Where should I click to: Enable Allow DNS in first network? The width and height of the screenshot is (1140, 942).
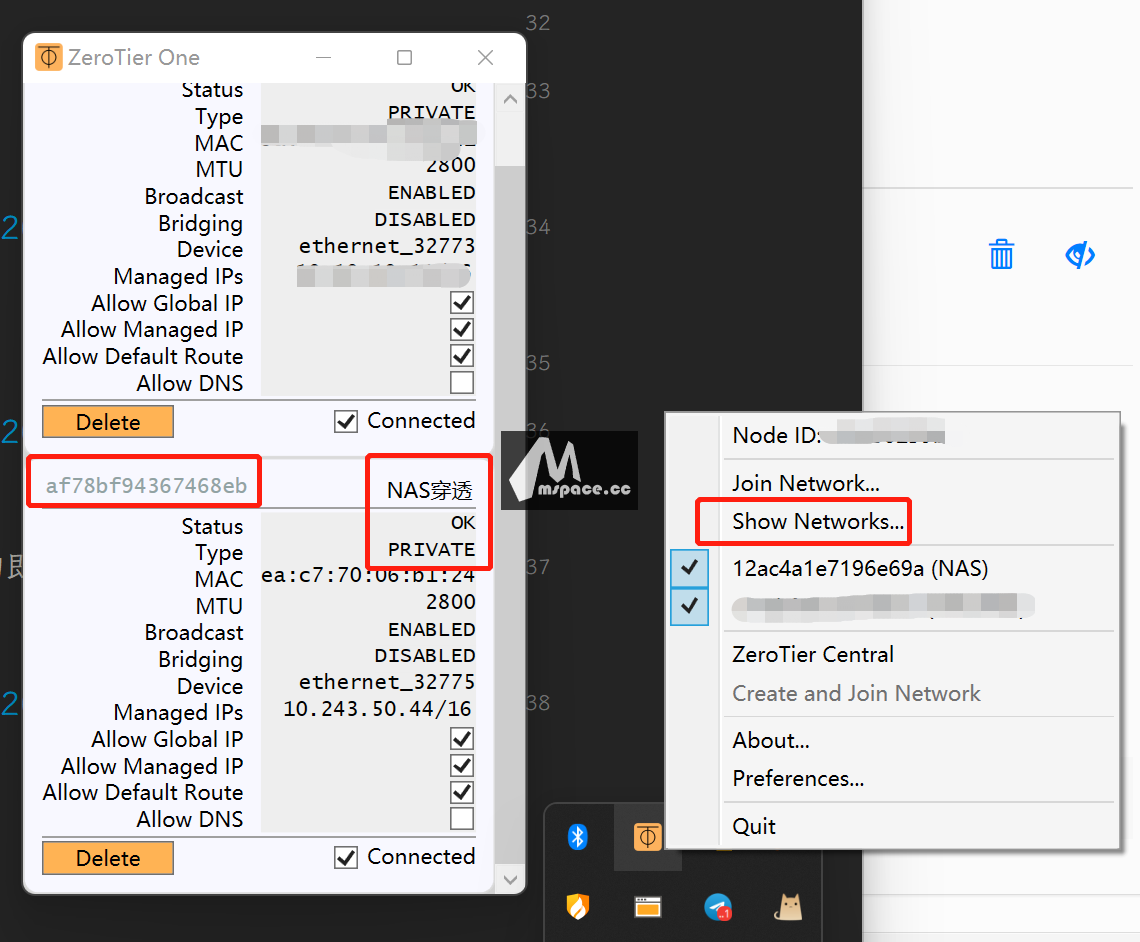[462, 382]
